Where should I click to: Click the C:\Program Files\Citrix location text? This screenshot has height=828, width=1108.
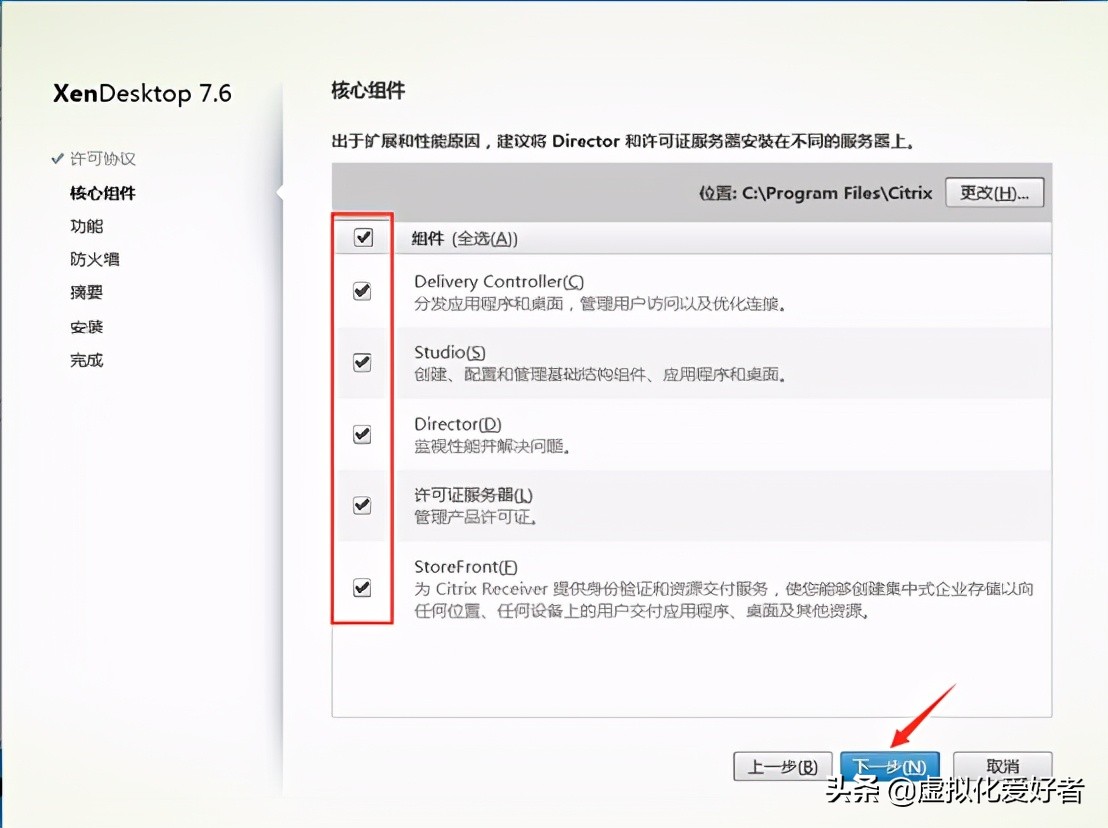coord(837,193)
